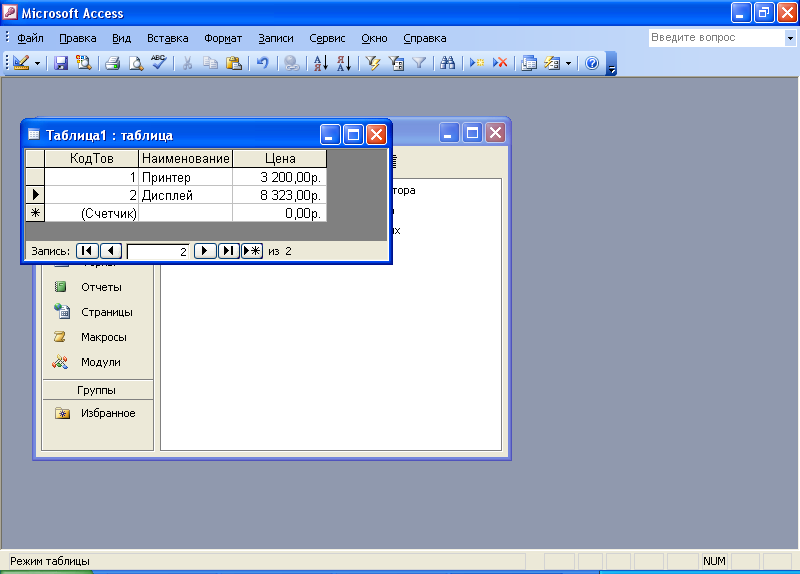Open Find with binoculars icon
Viewport: 800px width, 574px height.
(447, 63)
